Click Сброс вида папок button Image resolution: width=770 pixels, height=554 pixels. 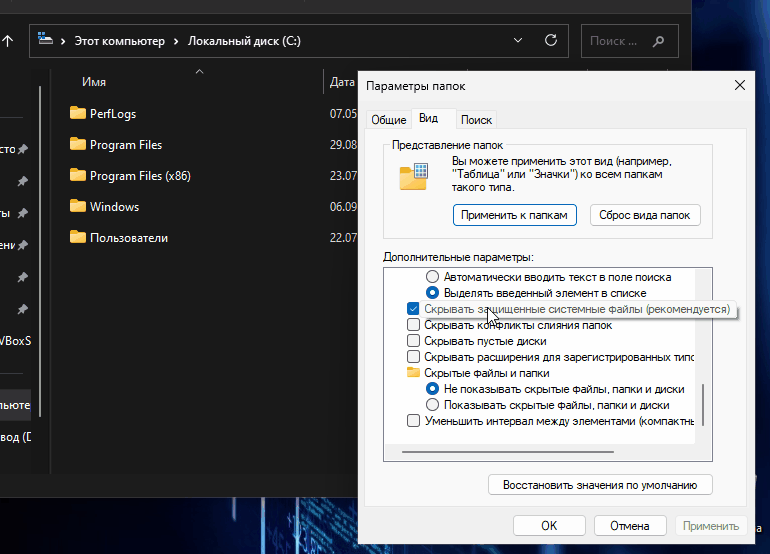point(645,215)
